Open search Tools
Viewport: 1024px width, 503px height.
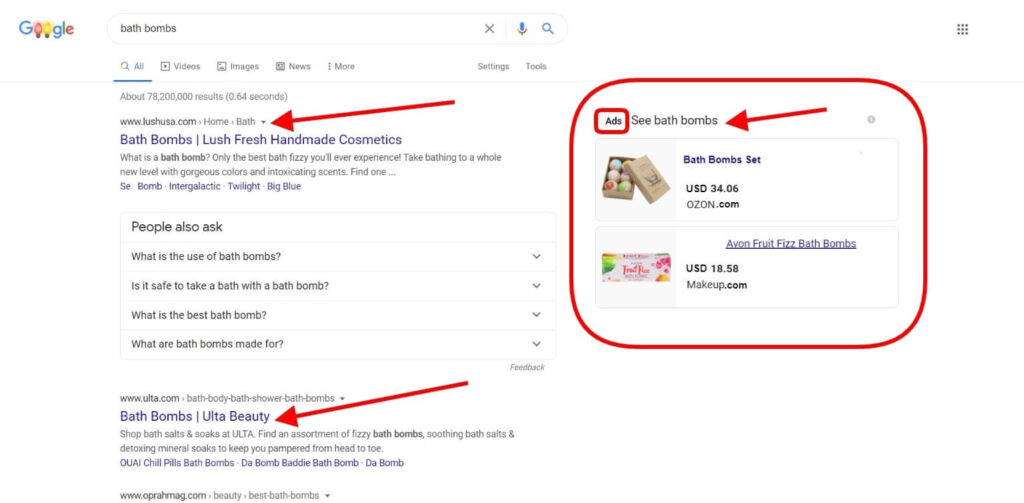click(536, 67)
